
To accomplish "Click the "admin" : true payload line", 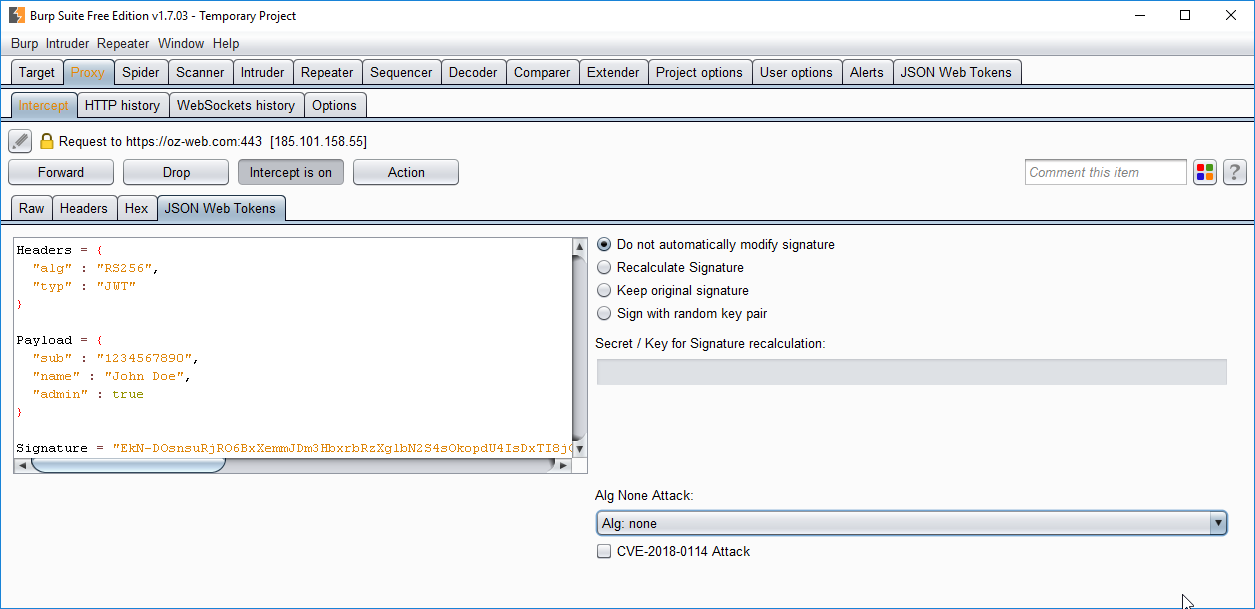I will (x=88, y=394).
